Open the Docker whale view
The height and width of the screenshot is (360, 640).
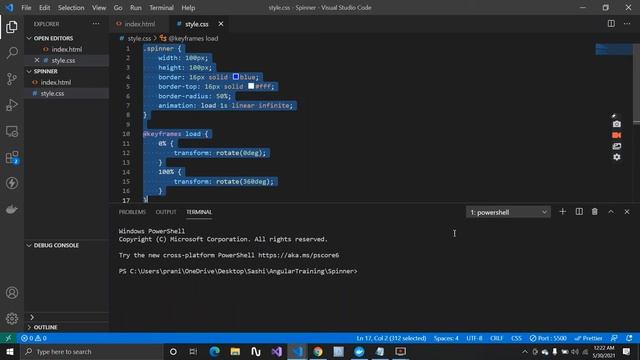pyautogui.click(x=12, y=209)
